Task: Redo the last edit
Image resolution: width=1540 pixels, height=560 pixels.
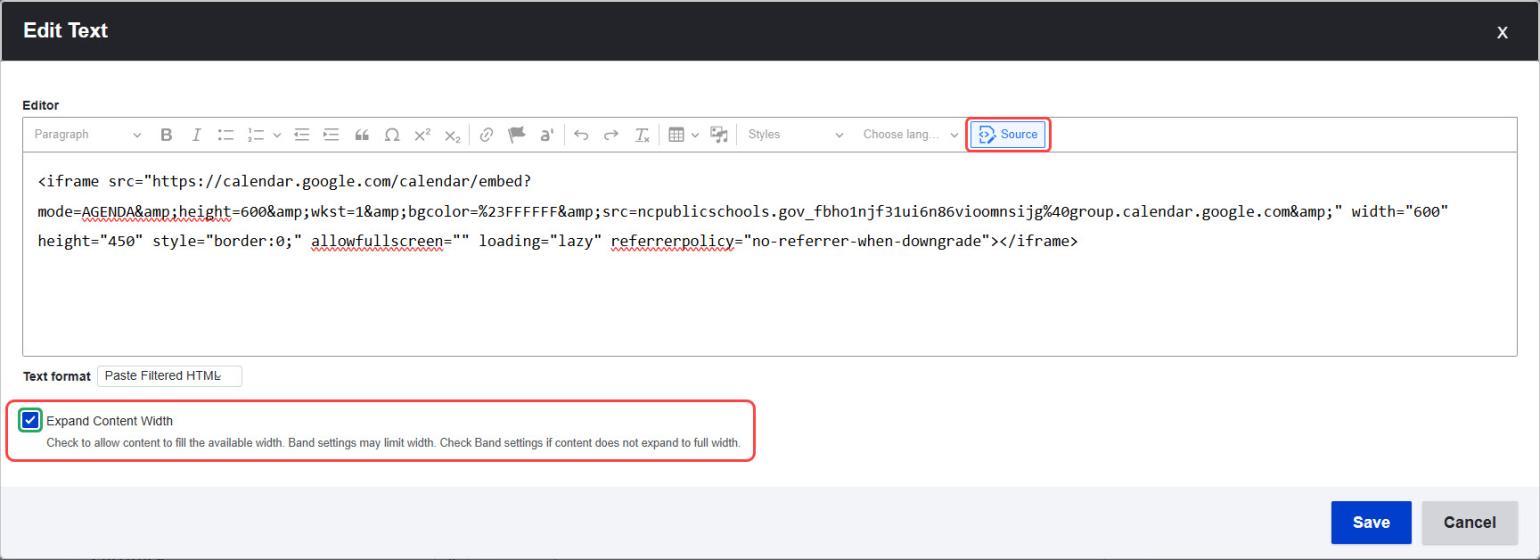Action: point(611,135)
